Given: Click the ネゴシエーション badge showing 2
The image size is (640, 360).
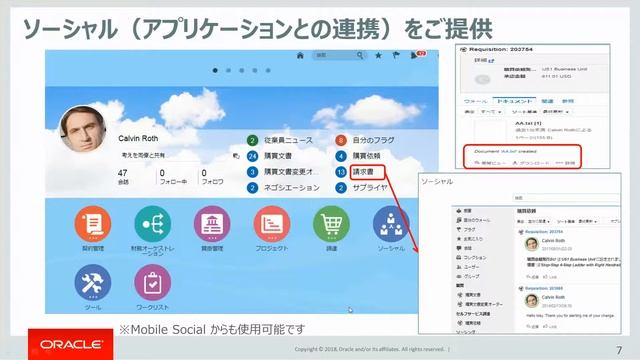Looking at the screenshot, I should tap(253, 188).
